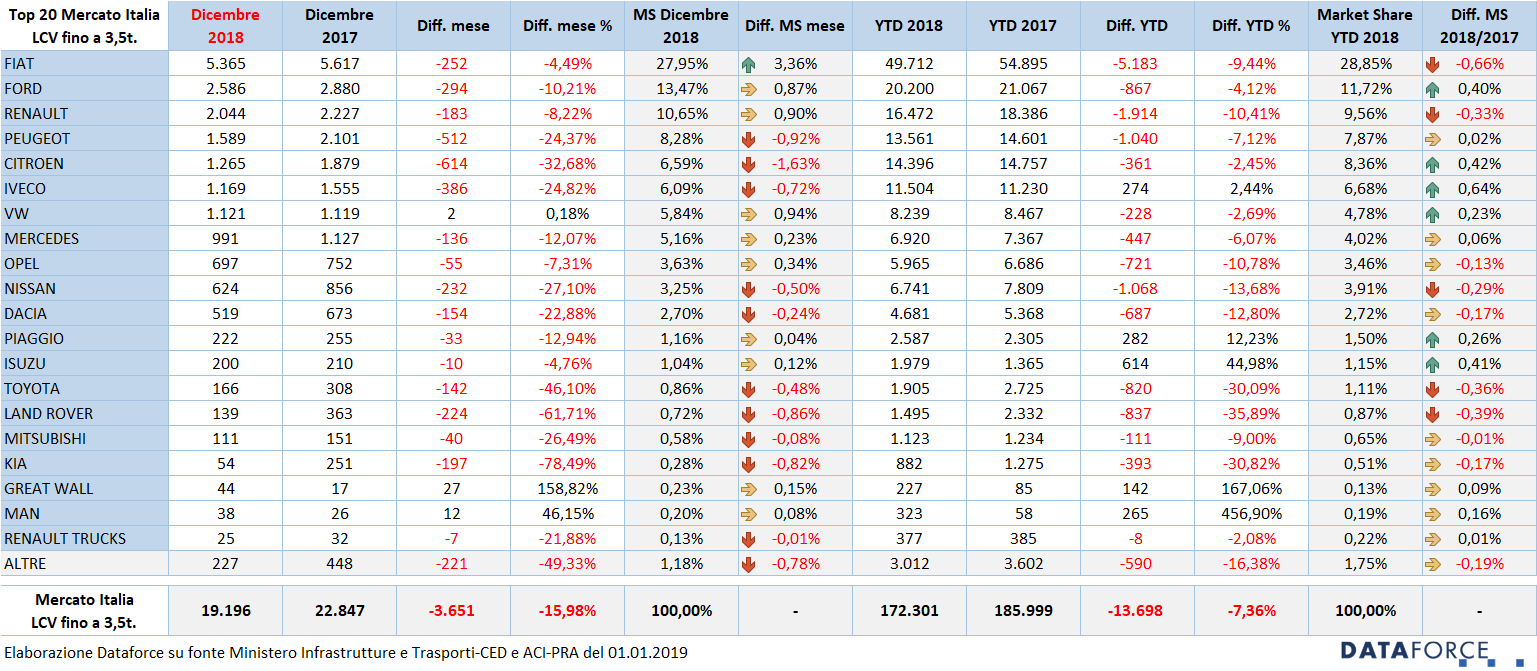Screen dimensions: 1537x671
Task: Click the red down arrow in CITROEN's Diff. MS mese cell
Action: point(749,164)
